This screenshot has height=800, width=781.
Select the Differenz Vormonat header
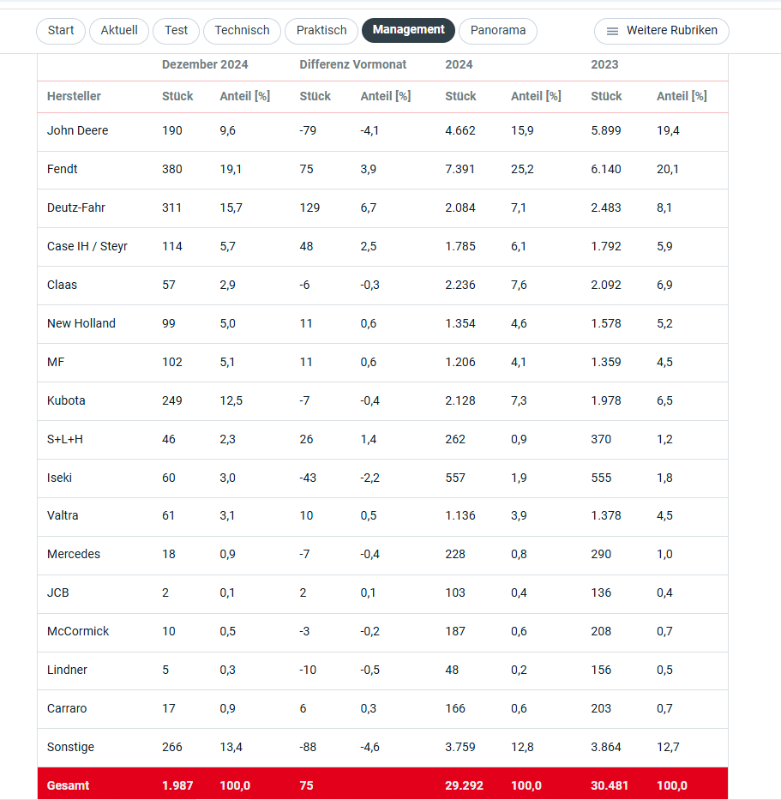(x=353, y=65)
